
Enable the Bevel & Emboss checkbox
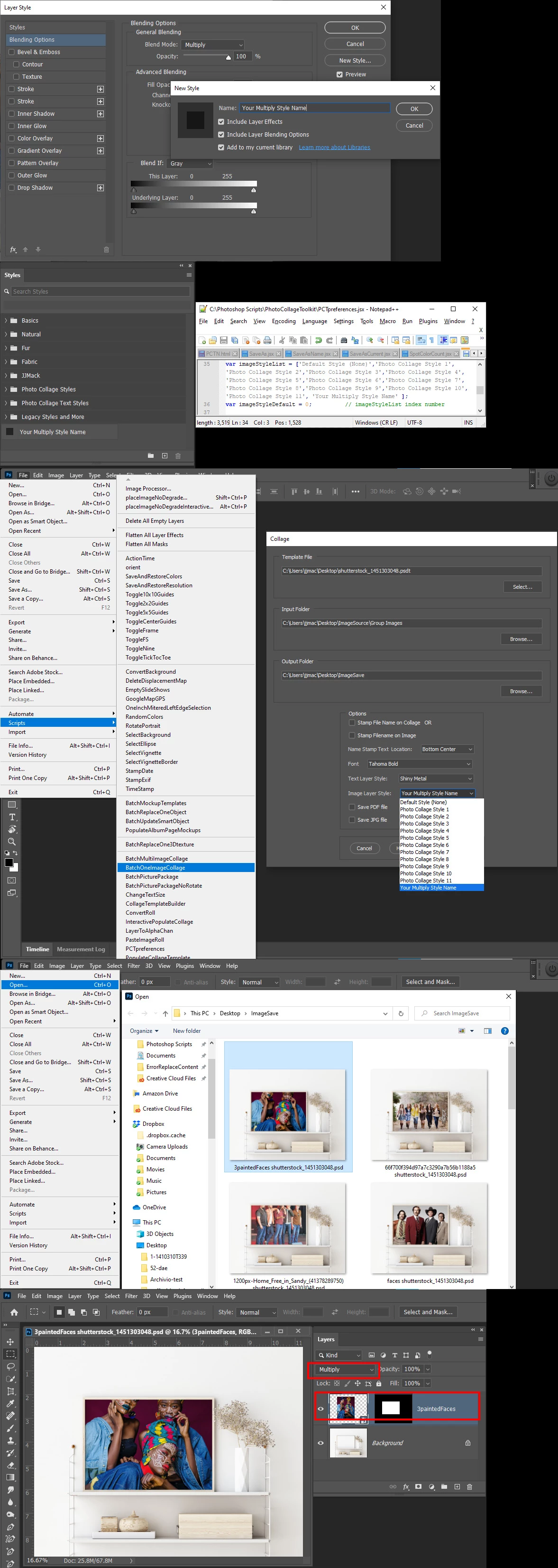[x=12, y=52]
